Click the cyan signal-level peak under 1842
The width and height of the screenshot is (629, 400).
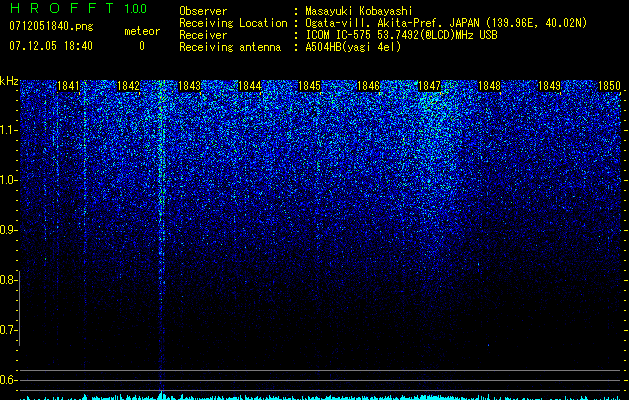[x=161, y=395]
